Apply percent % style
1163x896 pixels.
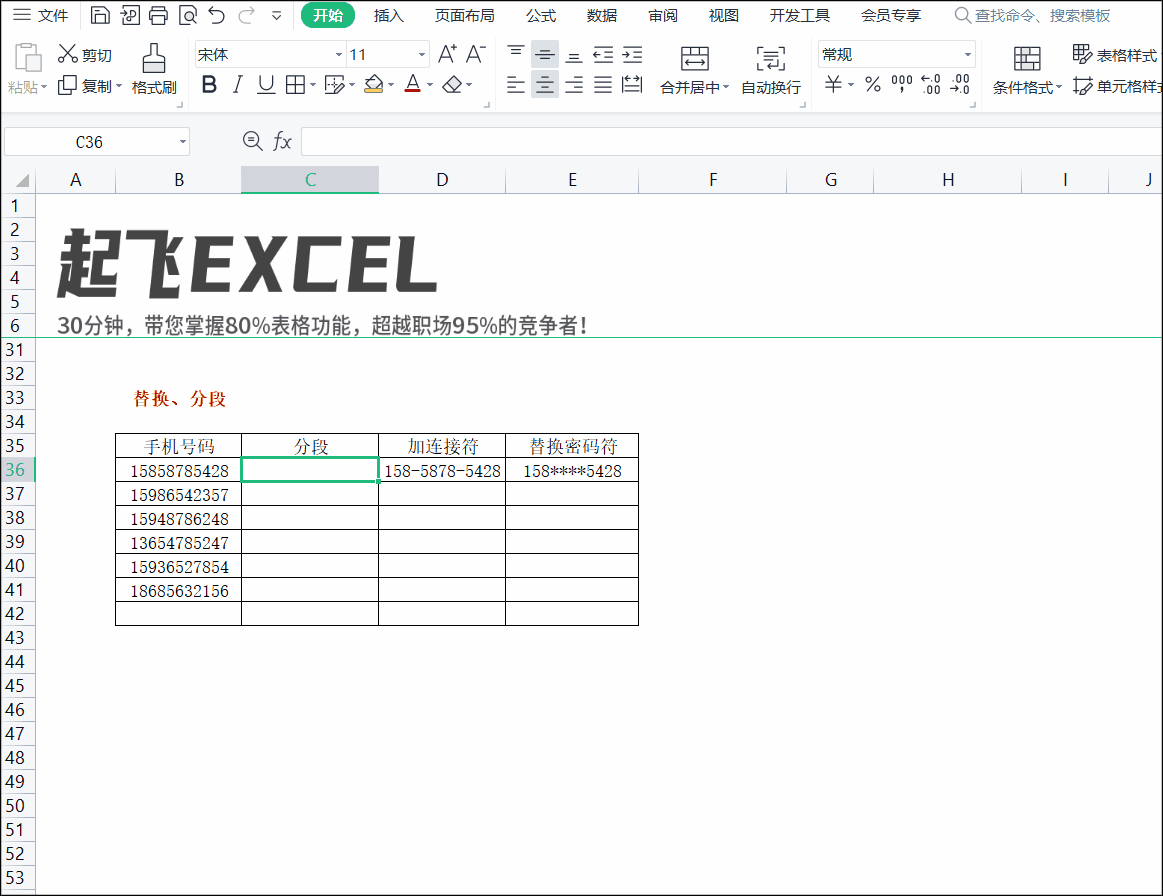[873, 85]
